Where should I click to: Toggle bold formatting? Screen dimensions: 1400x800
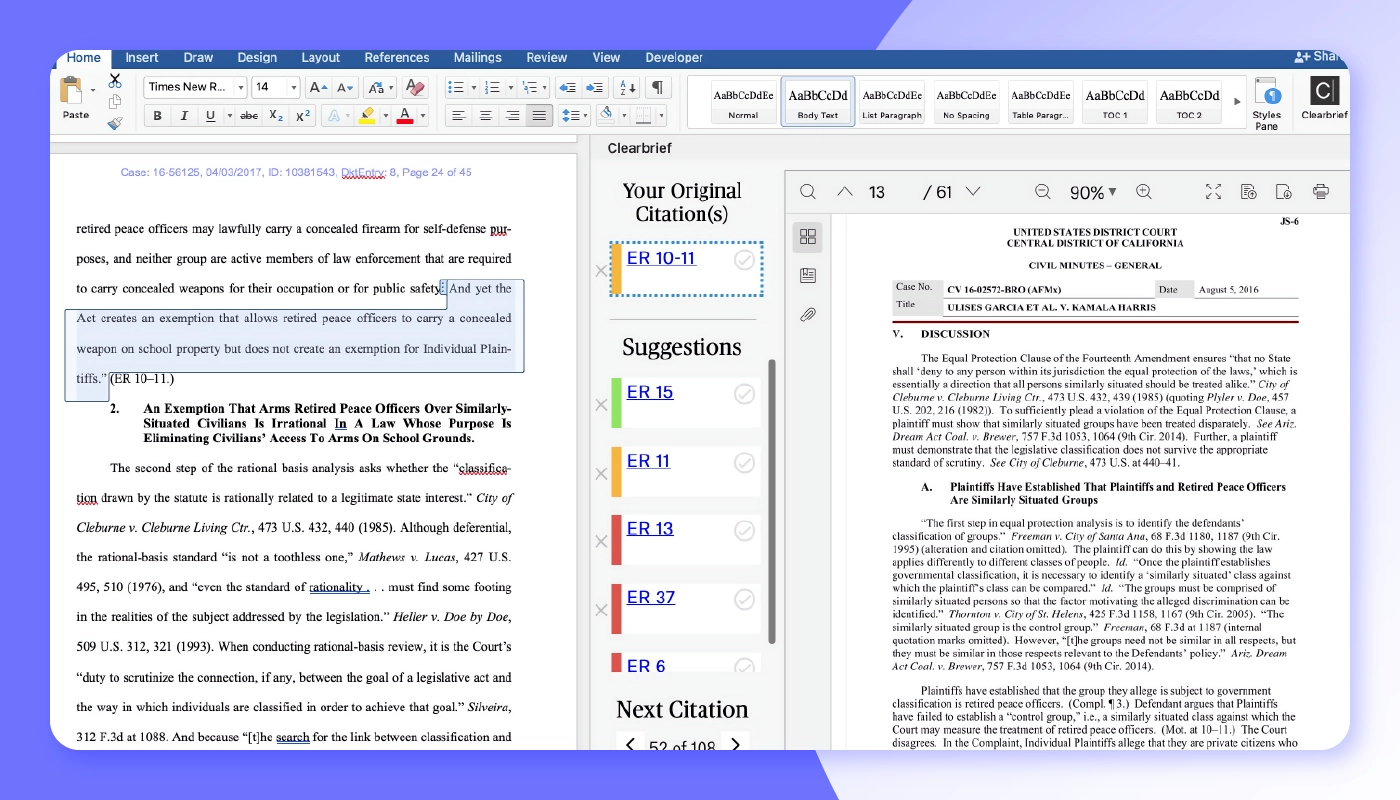pyautogui.click(x=158, y=116)
